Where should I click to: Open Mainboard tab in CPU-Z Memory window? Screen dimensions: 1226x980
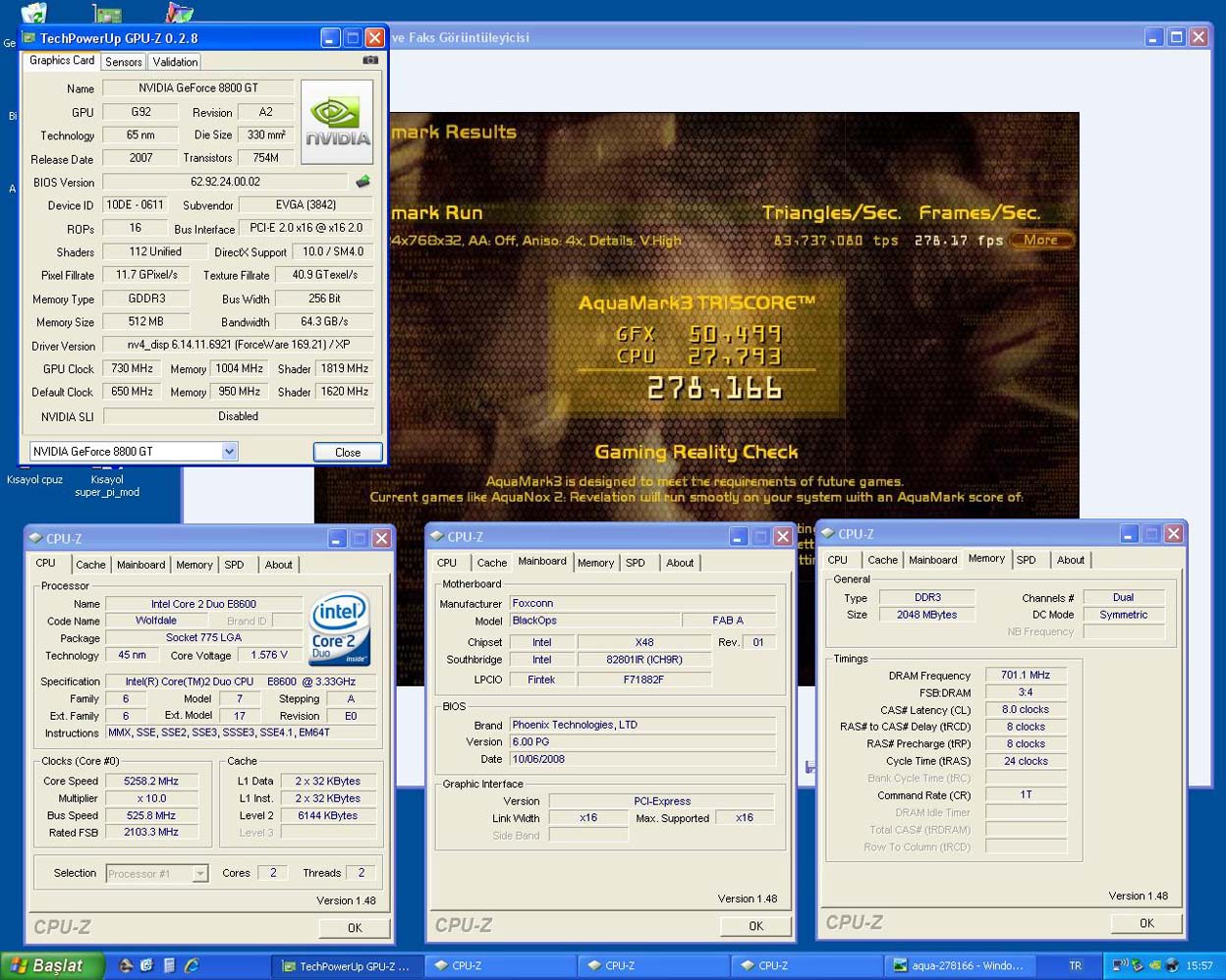(932, 560)
